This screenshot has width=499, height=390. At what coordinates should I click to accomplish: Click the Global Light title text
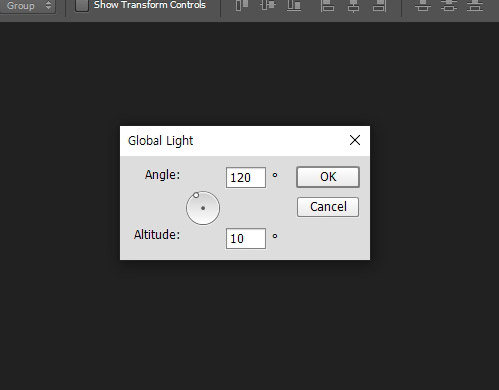160,141
